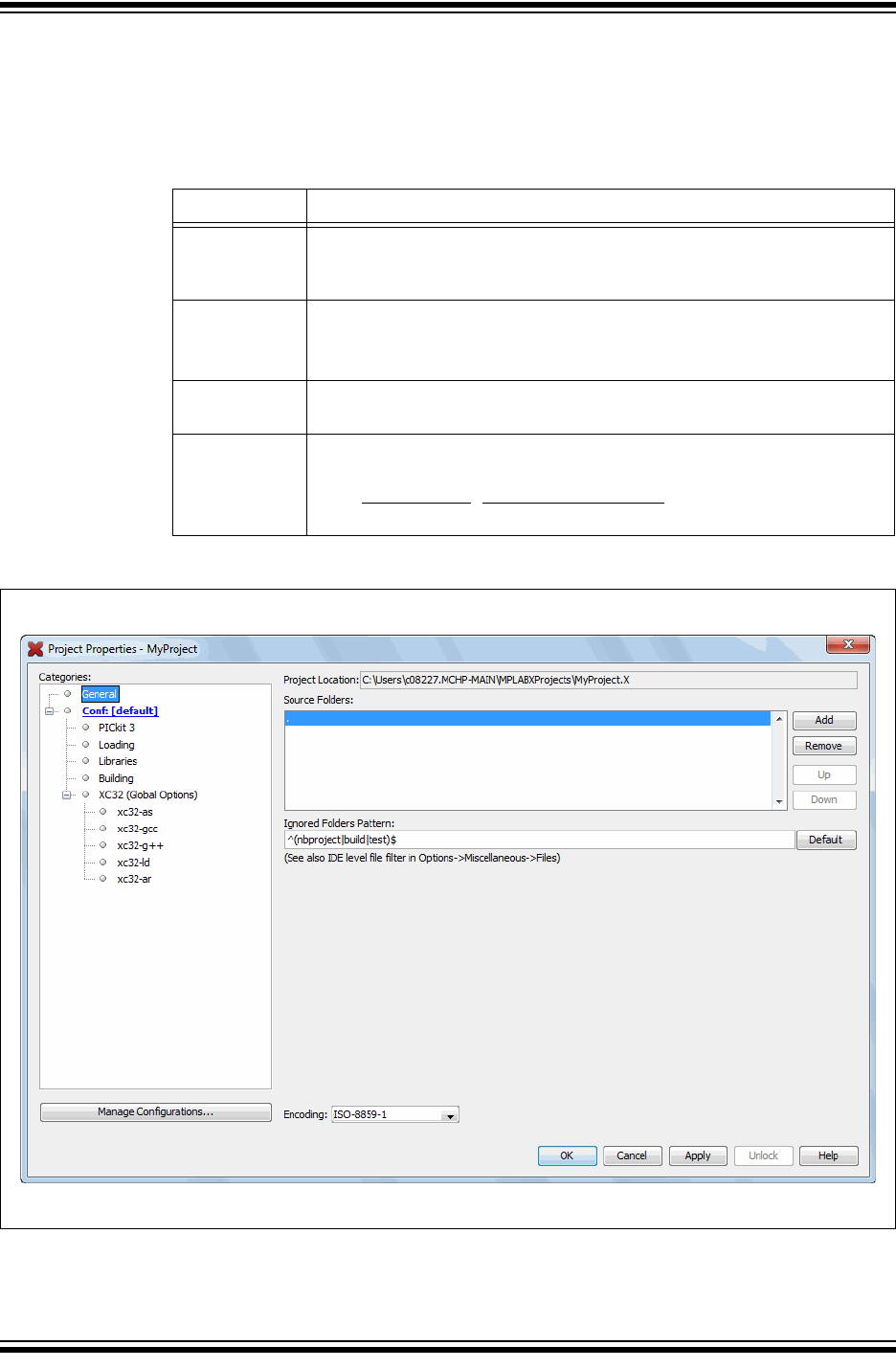This screenshot has width=896, height=1368.
Task: Click the MPLAB X icon in title bar
Action: (x=35, y=649)
